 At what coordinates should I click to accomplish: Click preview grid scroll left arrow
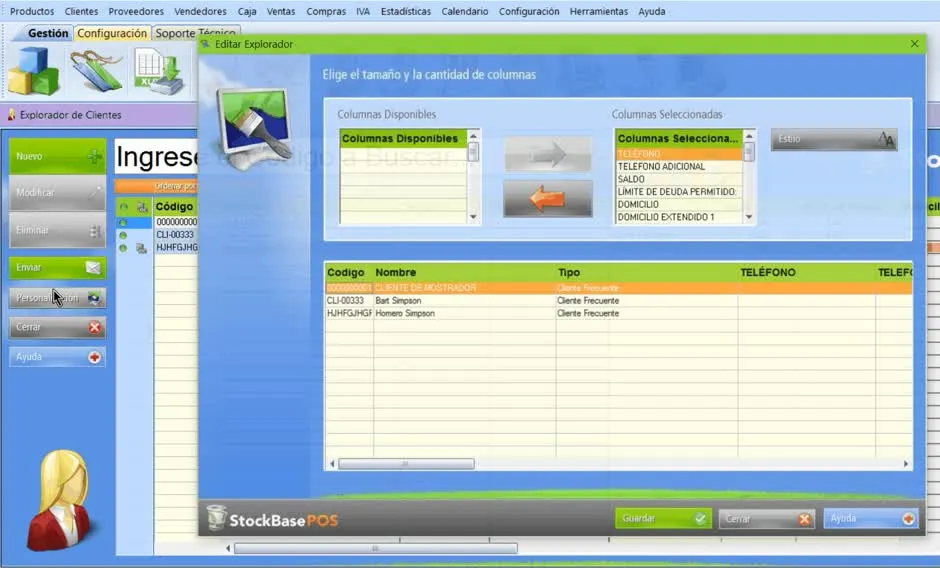tap(332, 464)
